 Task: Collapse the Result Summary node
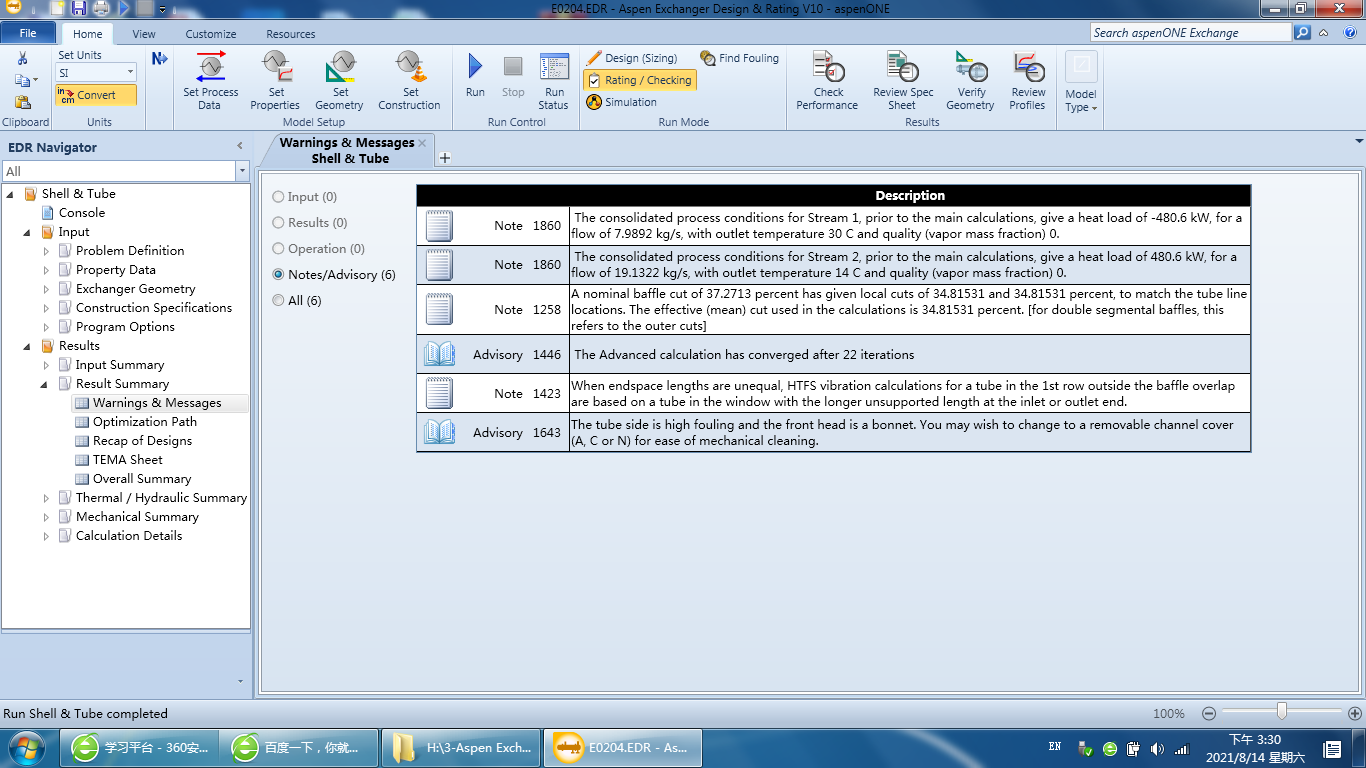tap(46, 384)
